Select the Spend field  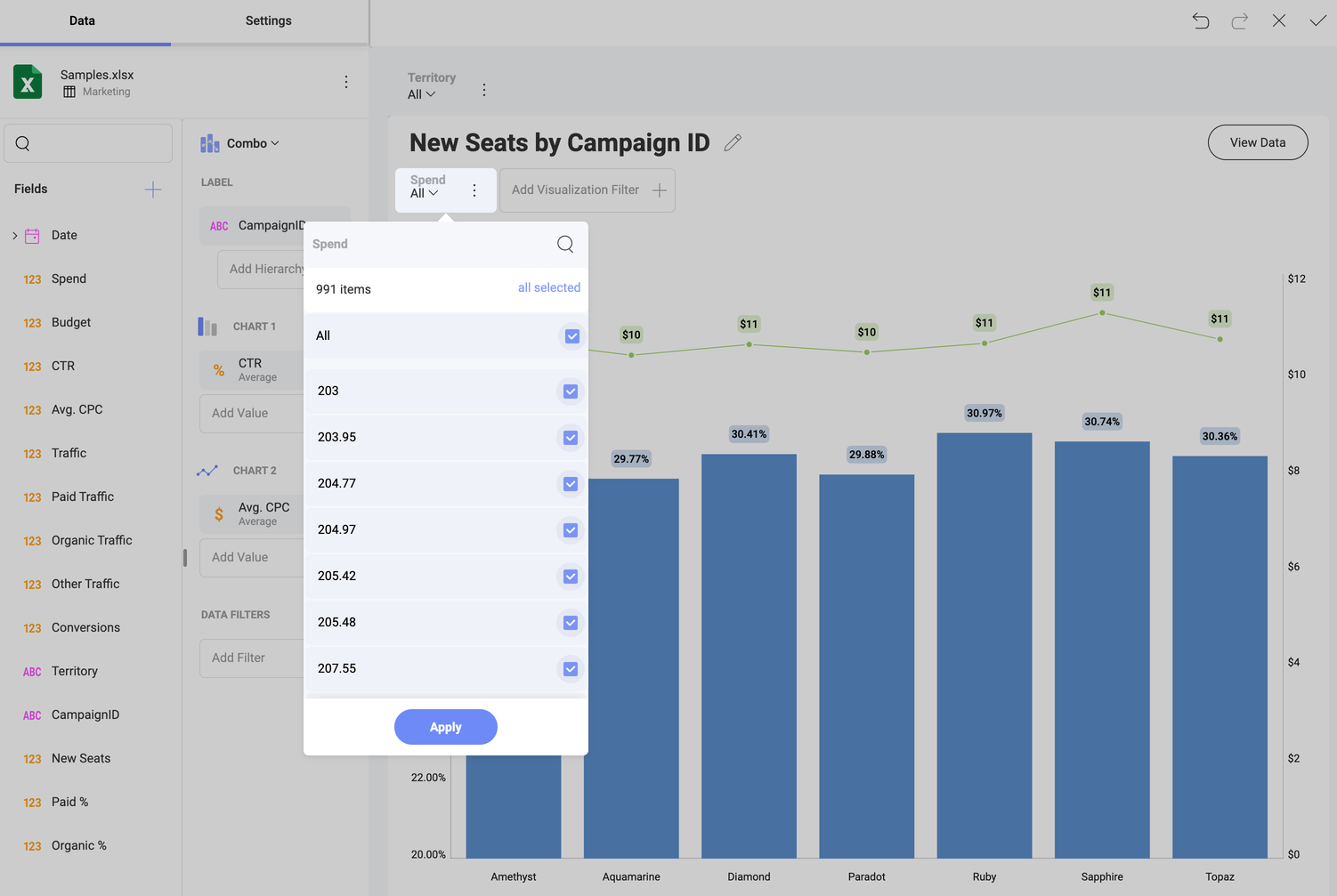(x=69, y=278)
